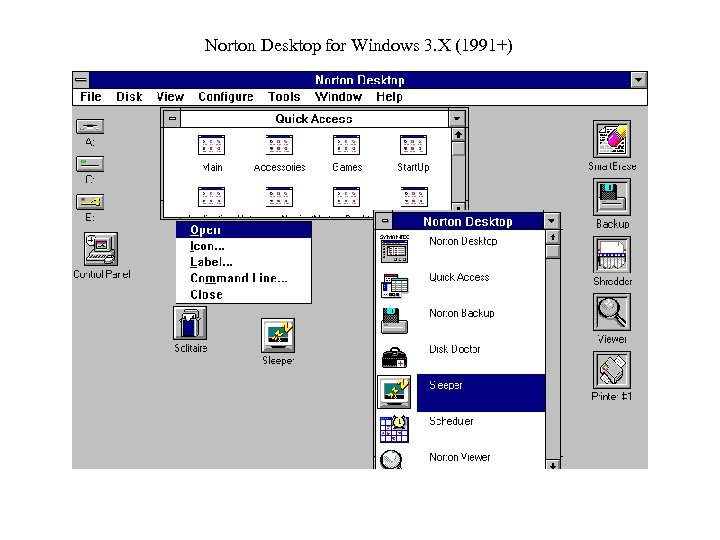
Task: Open the Games group icon
Action: click(x=346, y=145)
